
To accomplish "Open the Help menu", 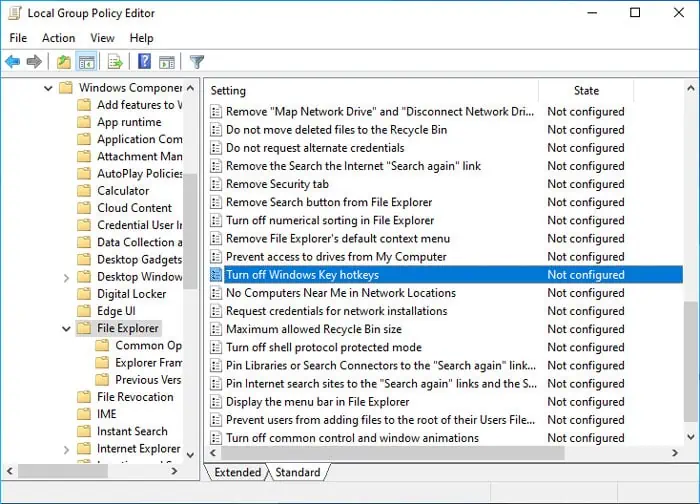I will [142, 38].
